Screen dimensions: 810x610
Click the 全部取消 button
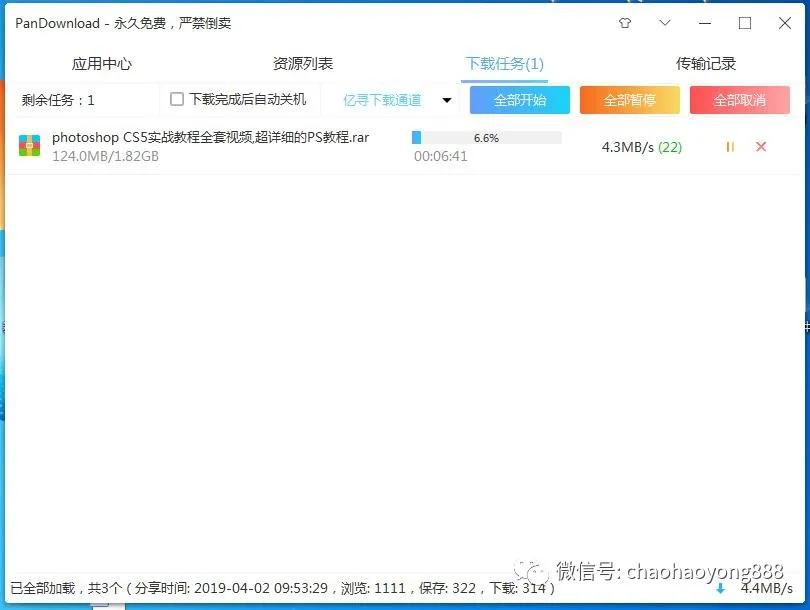(739, 99)
